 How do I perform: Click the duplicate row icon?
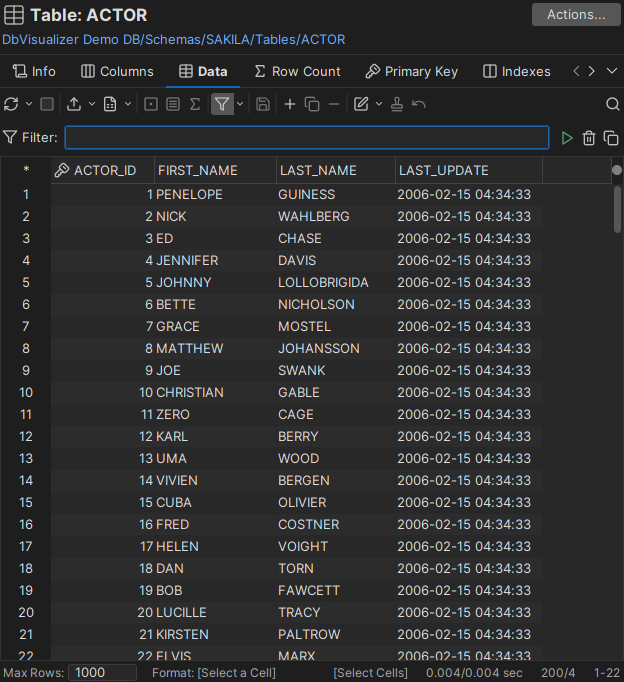click(312, 104)
